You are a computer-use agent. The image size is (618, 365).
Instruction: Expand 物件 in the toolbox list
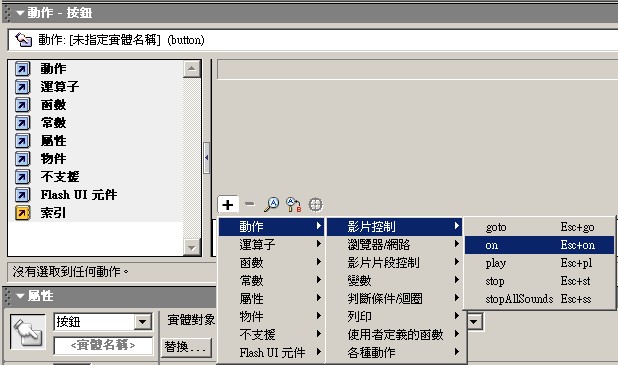(54, 158)
